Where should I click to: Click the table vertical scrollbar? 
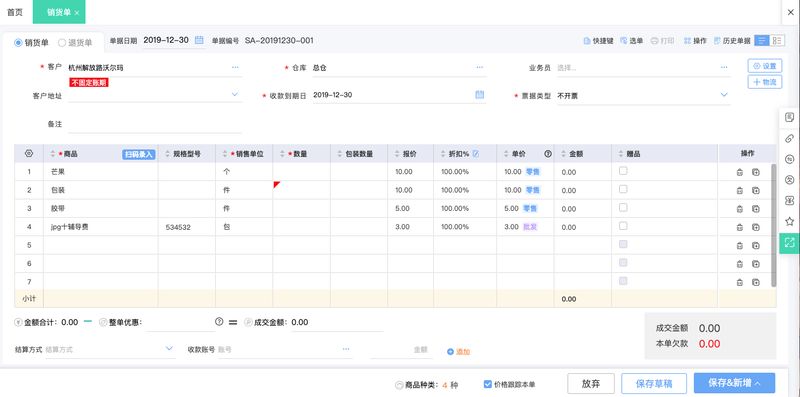point(773,225)
